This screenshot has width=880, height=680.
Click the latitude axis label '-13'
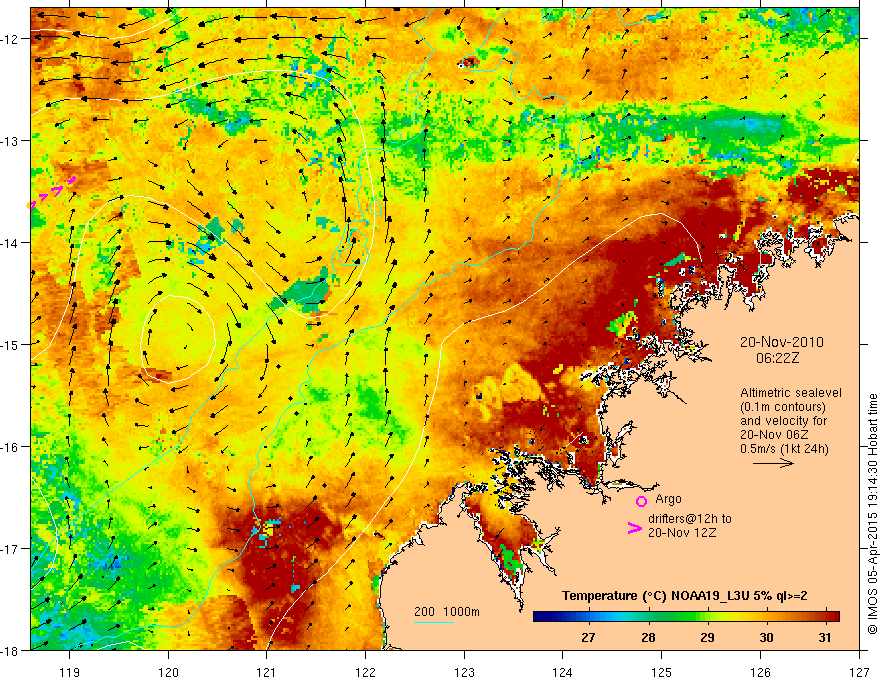coord(11,141)
